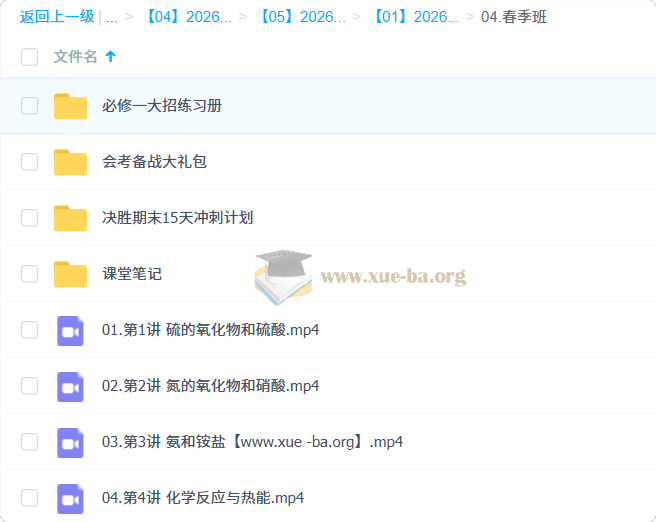Viewport: 656px width, 522px height.
Task: Toggle the sort arrow next to 文件名
Action: coord(110,57)
